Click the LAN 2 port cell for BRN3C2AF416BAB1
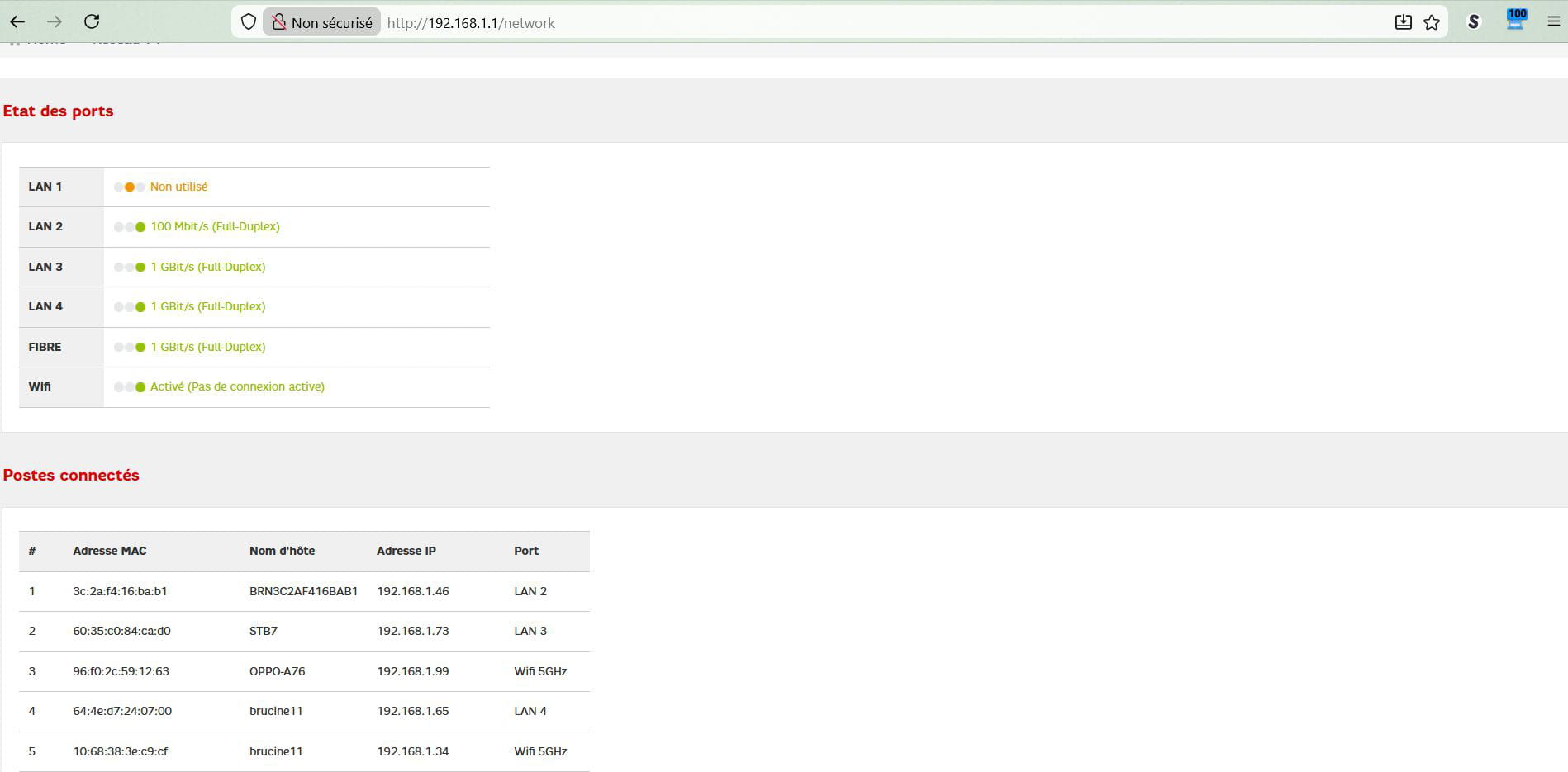 click(530, 591)
